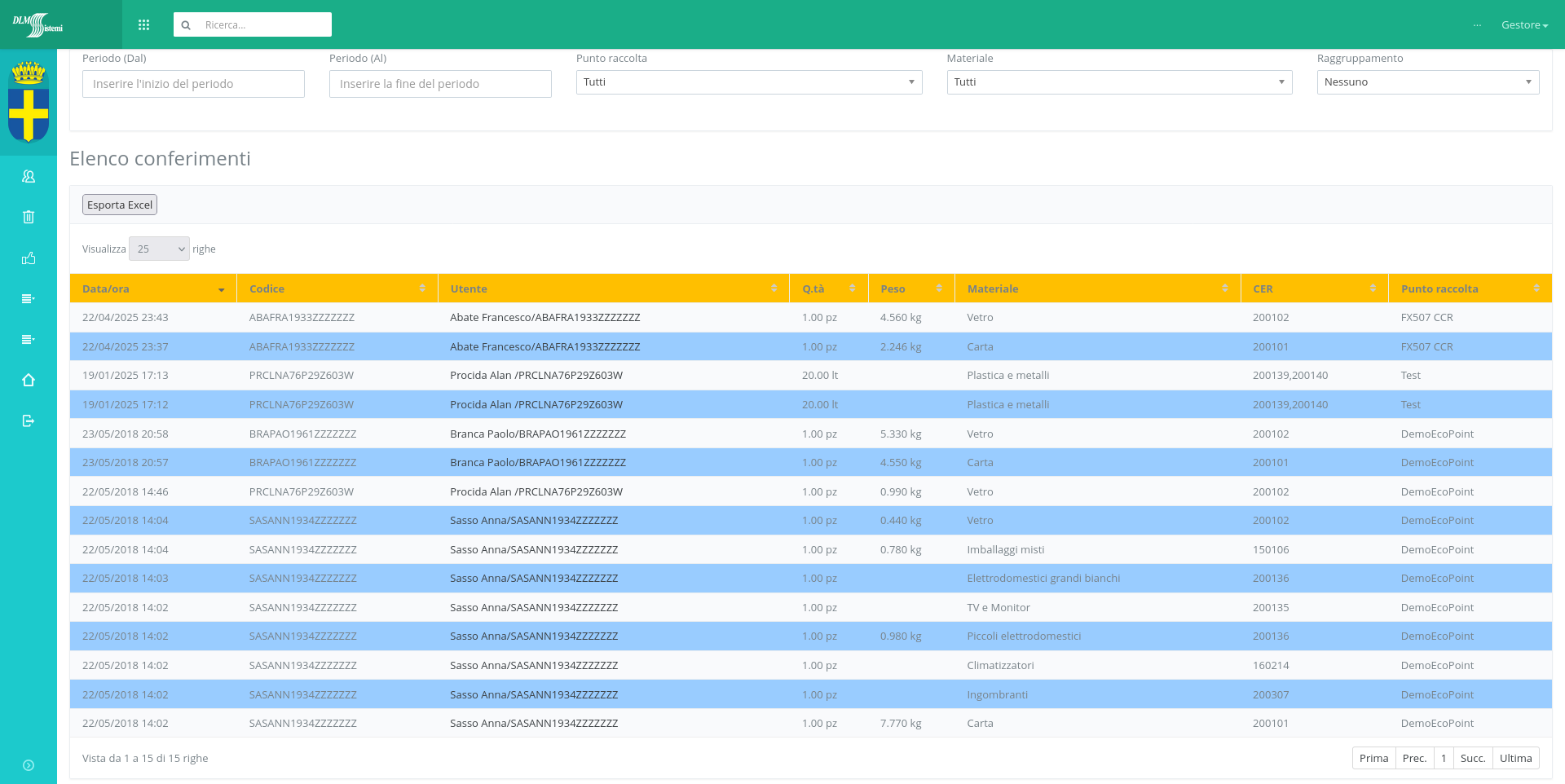Click the Periodo (Dal) date field

click(193, 84)
